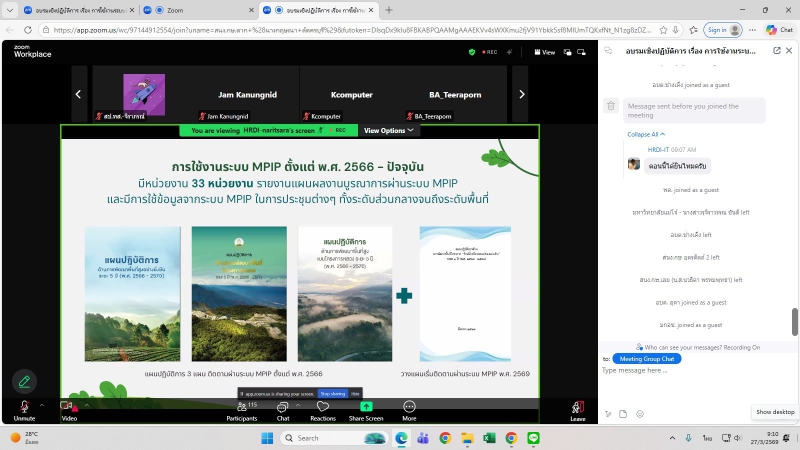Open Meeting Group Chat recipient selector
800x450 pixels.
[x=644, y=358]
